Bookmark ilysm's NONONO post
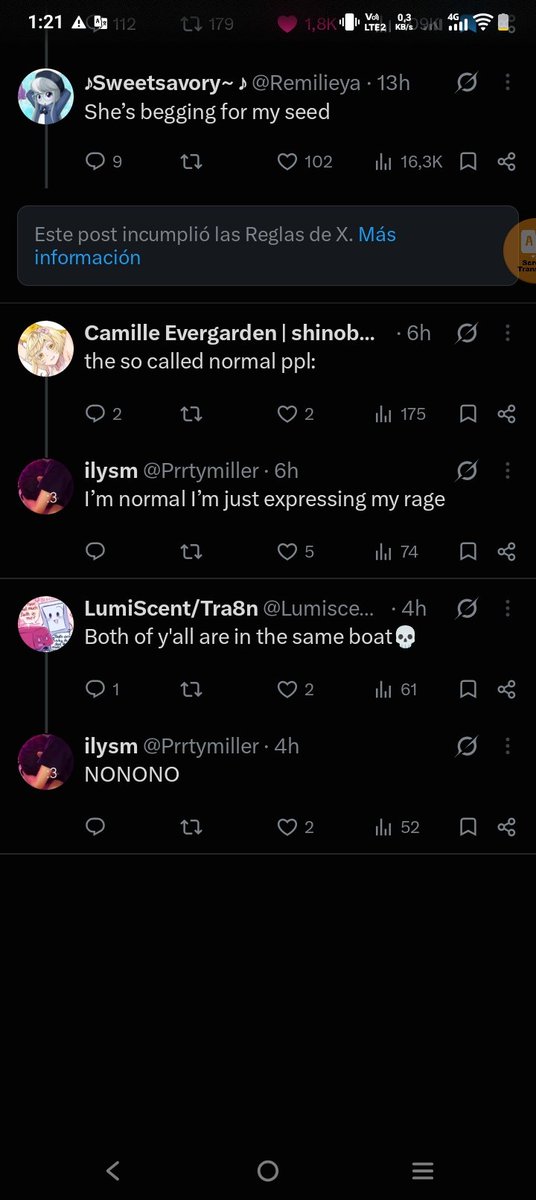The width and height of the screenshot is (536, 1200). 468,827
